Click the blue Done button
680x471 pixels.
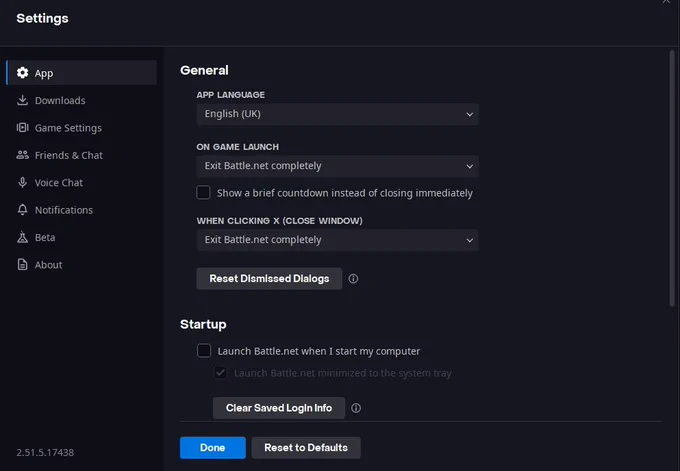pyautogui.click(x=213, y=448)
